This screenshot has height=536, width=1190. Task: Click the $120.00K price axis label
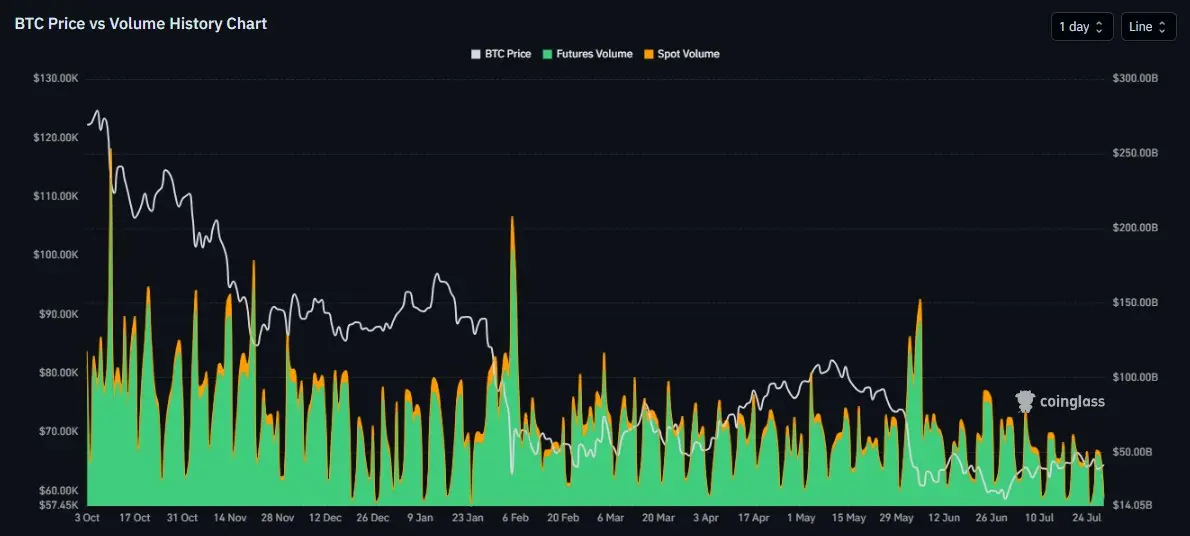point(56,137)
